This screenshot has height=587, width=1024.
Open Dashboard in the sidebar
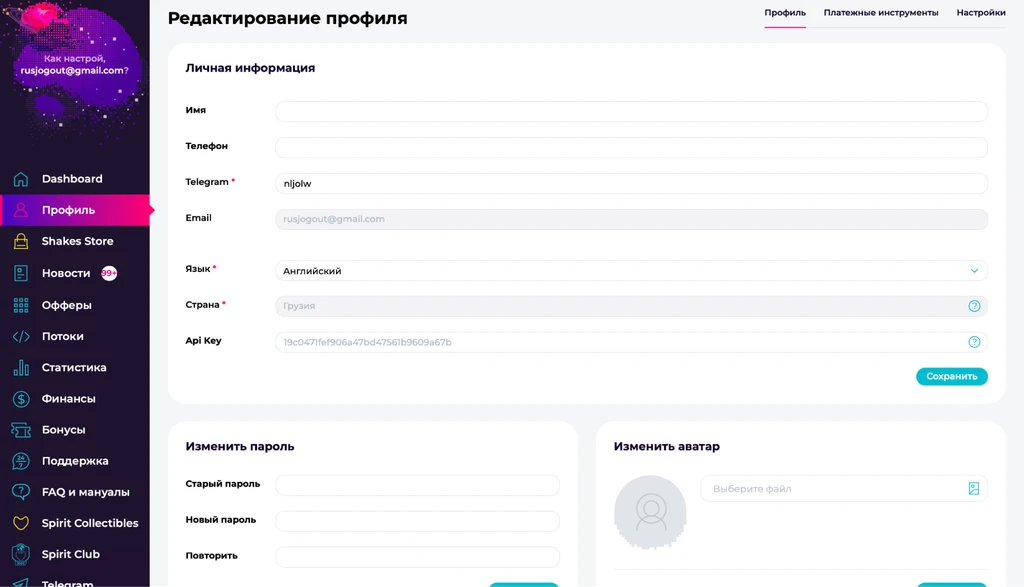tap(74, 179)
